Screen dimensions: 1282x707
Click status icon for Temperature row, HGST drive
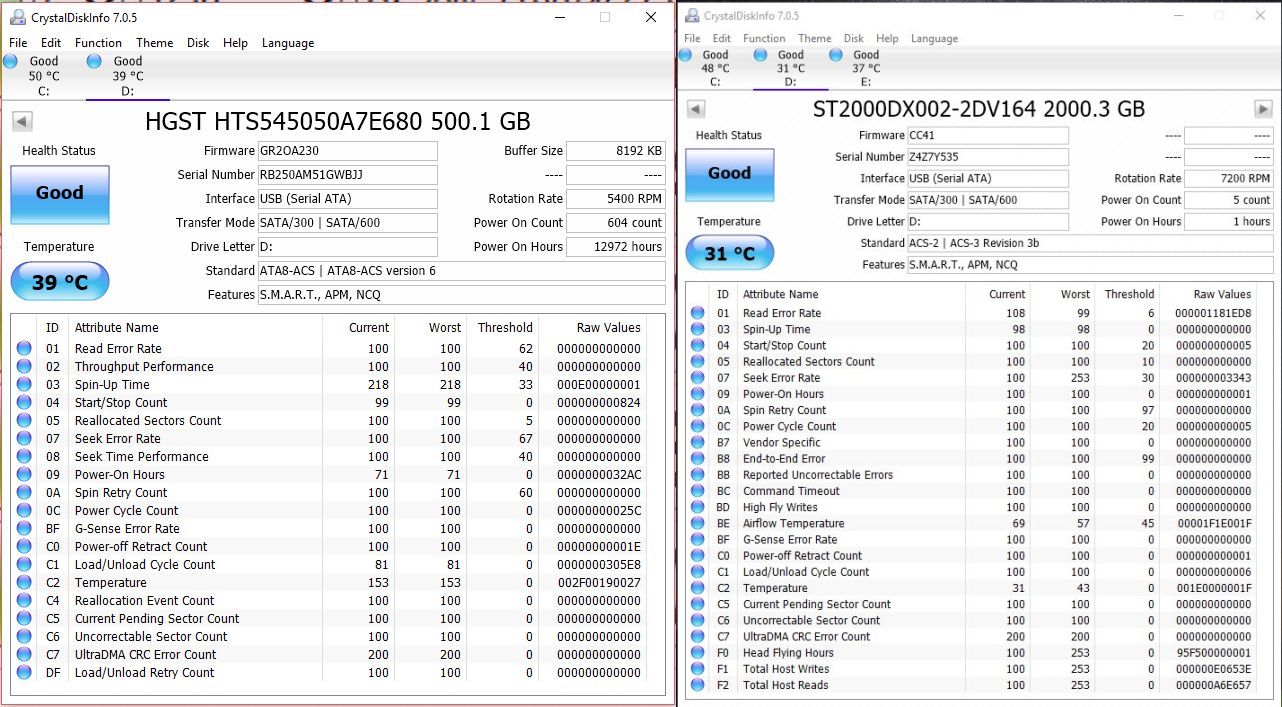click(x=24, y=582)
